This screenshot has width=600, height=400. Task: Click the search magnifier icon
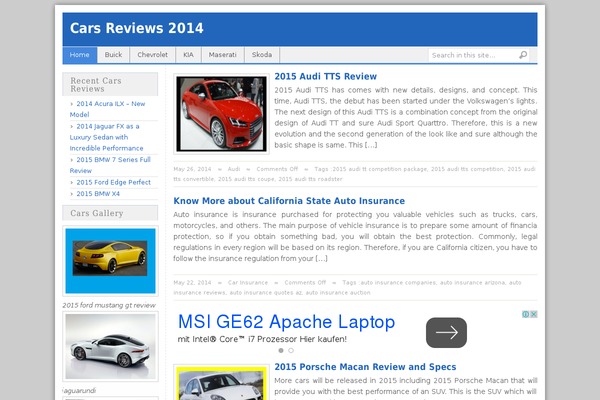(523, 55)
